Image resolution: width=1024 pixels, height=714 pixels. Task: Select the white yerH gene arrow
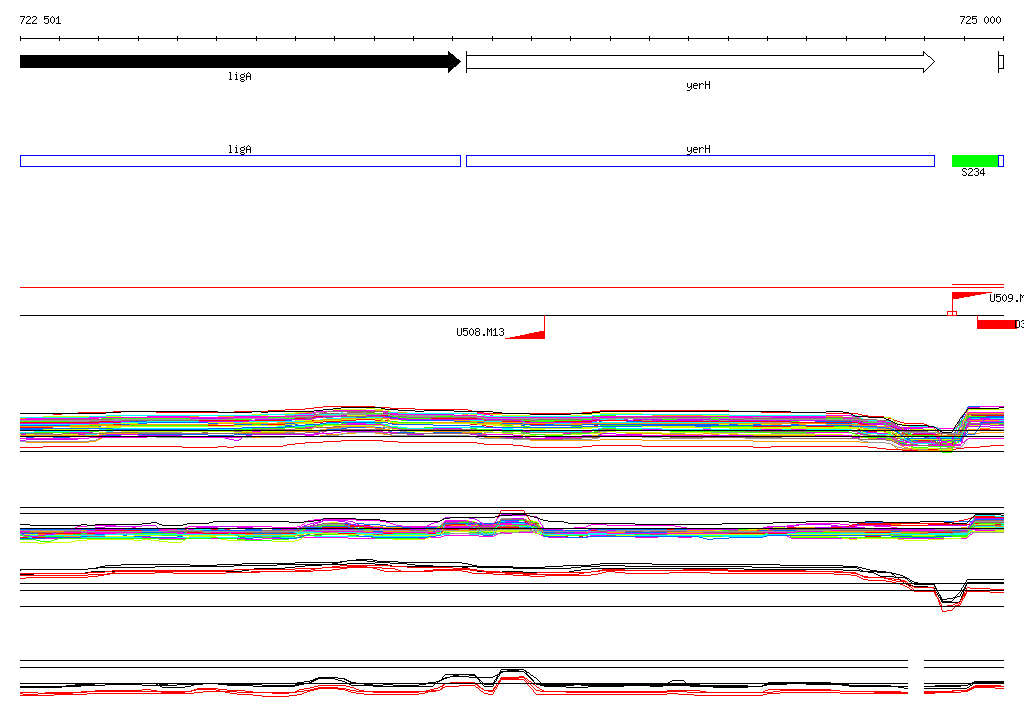[x=700, y=62]
